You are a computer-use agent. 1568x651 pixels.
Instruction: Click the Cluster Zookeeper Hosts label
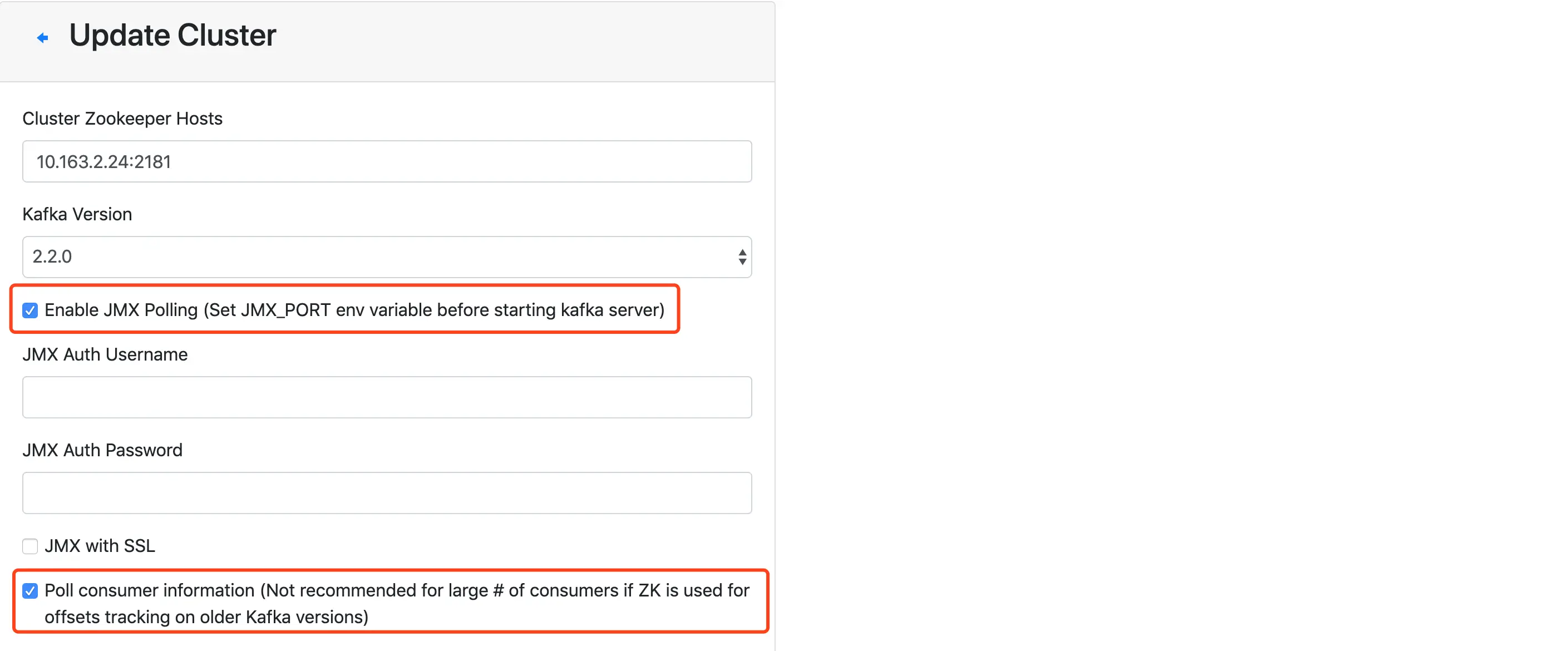122,118
